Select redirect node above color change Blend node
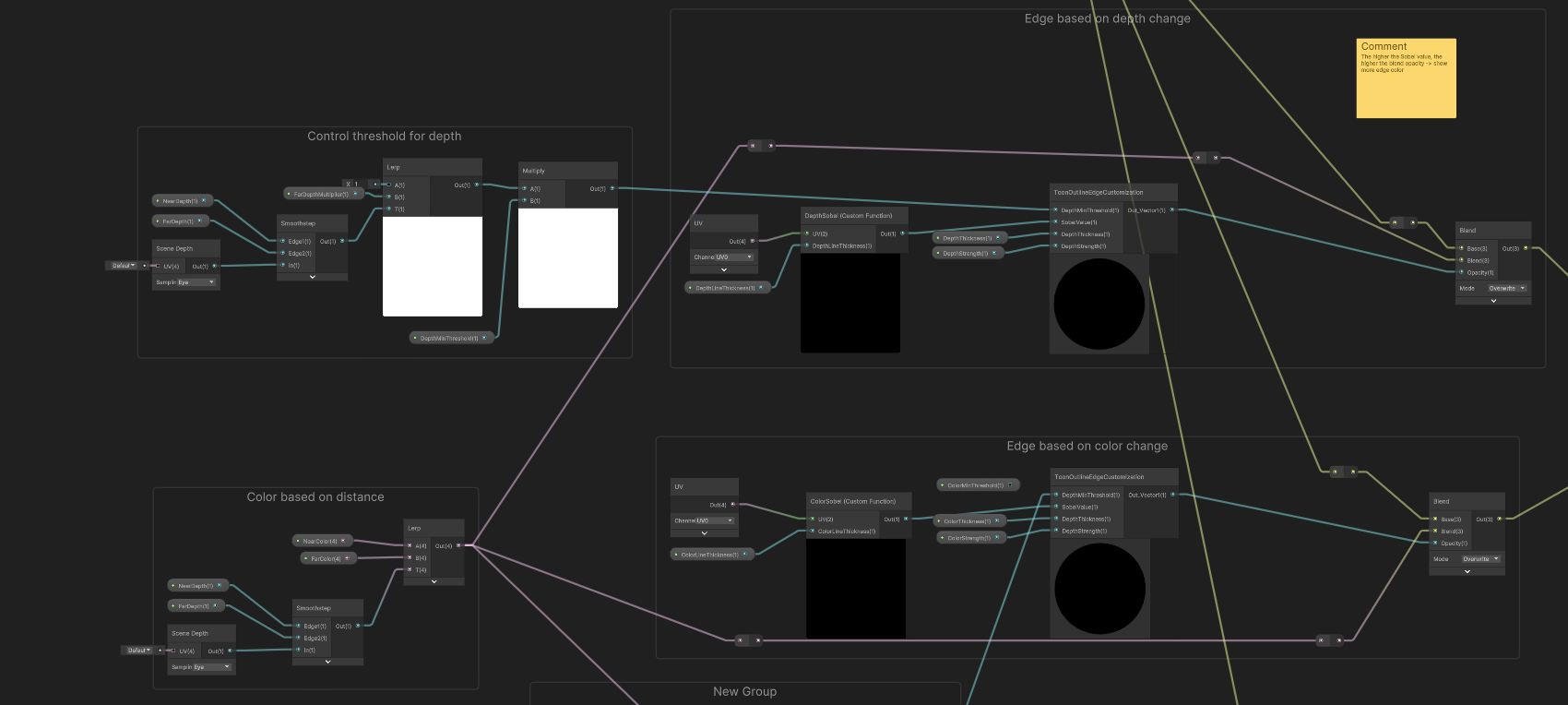 [1343, 472]
